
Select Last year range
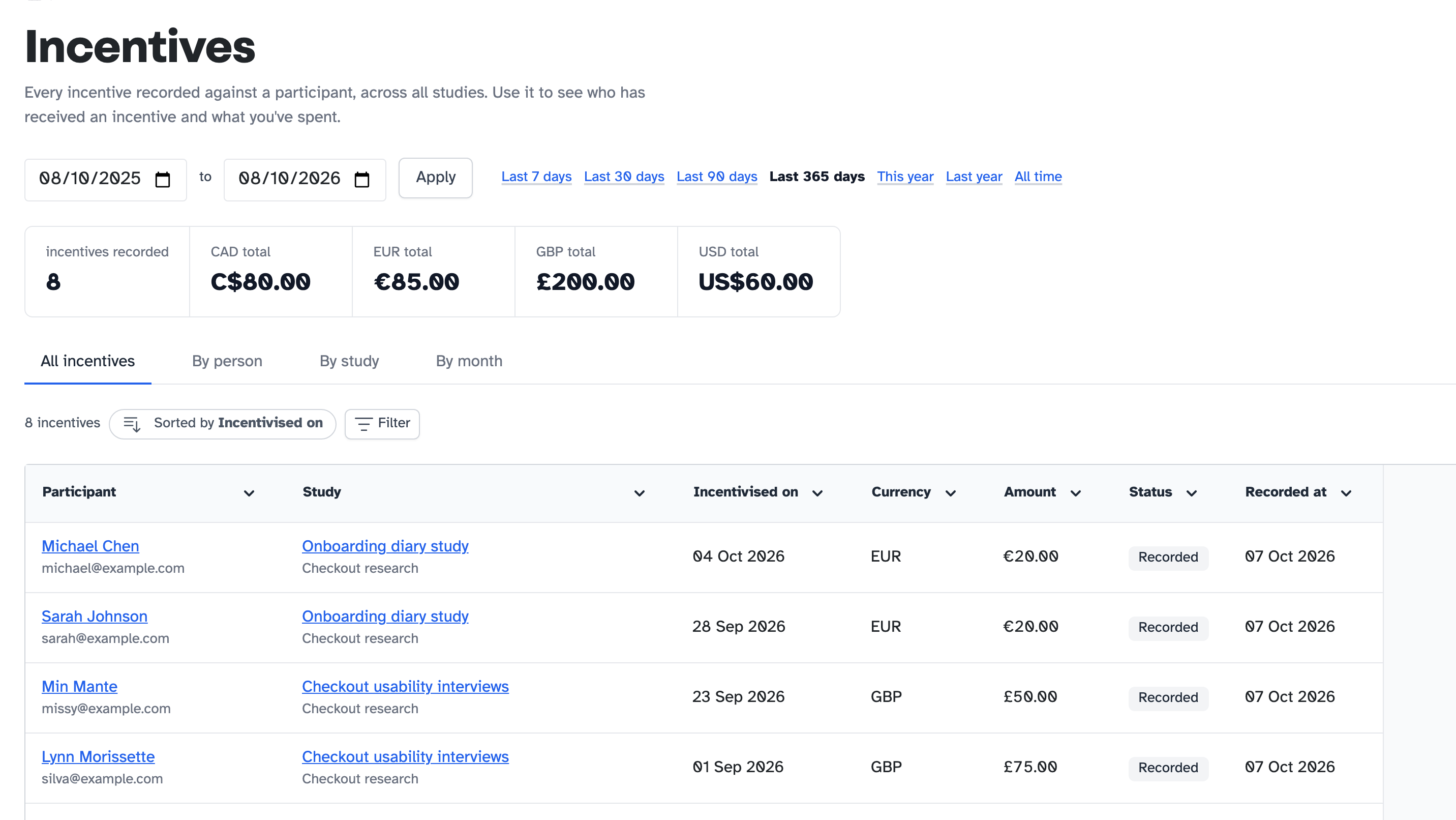pos(974,177)
